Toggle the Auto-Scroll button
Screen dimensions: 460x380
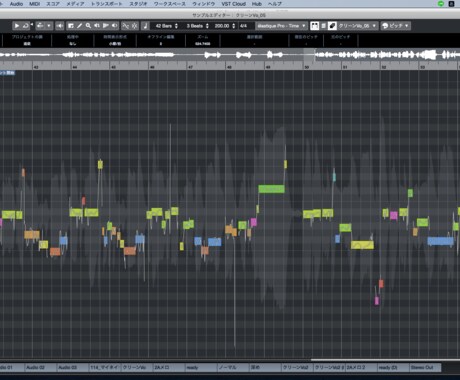[134, 26]
